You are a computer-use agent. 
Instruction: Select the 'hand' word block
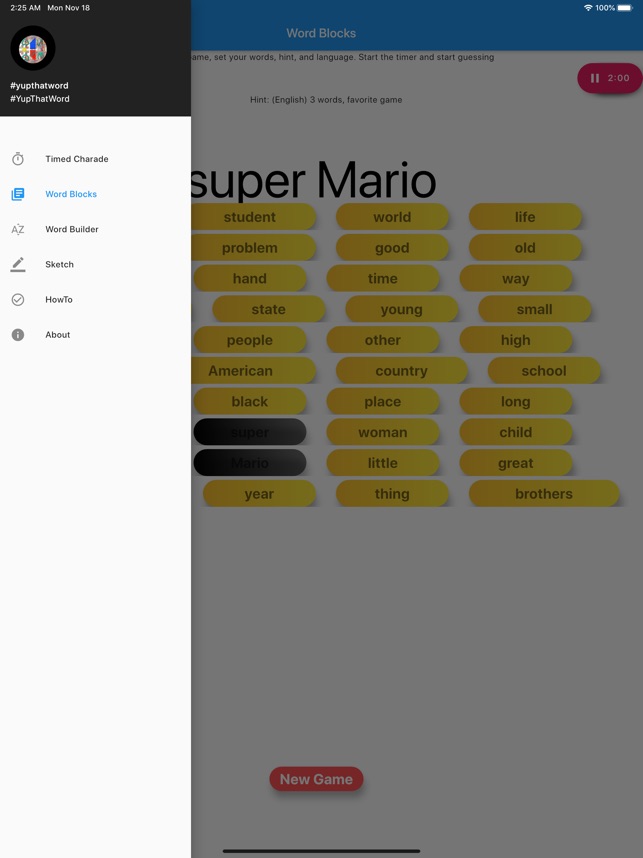250,278
